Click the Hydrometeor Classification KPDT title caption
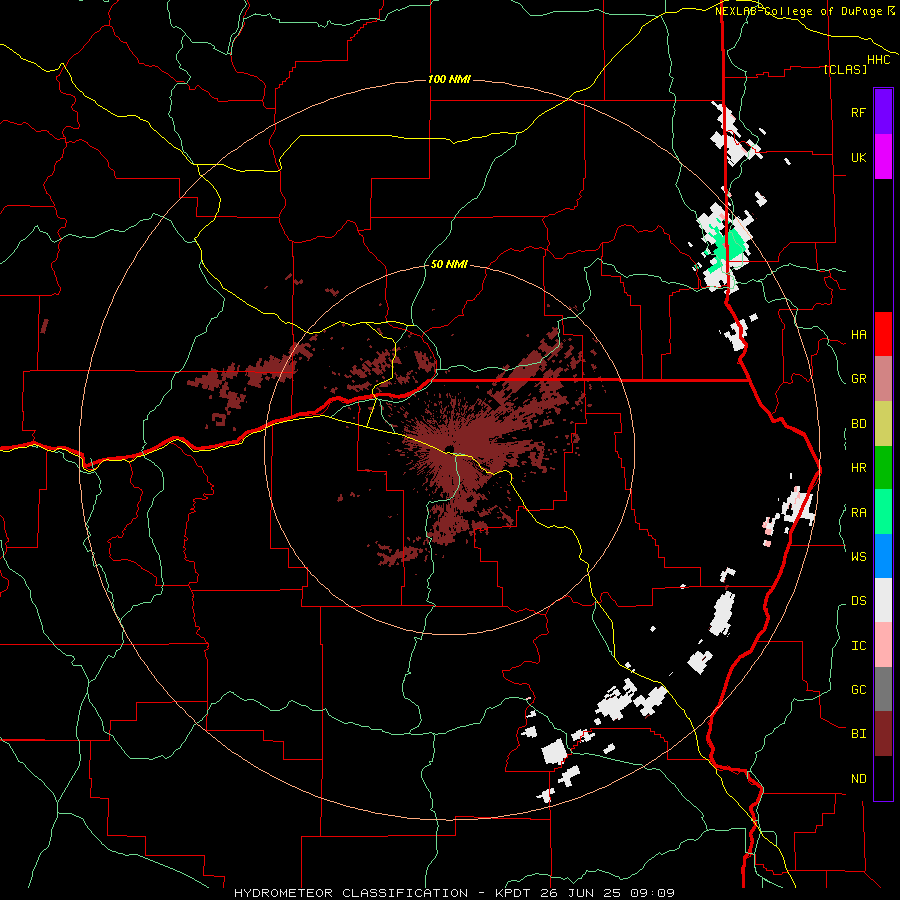 [454, 893]
